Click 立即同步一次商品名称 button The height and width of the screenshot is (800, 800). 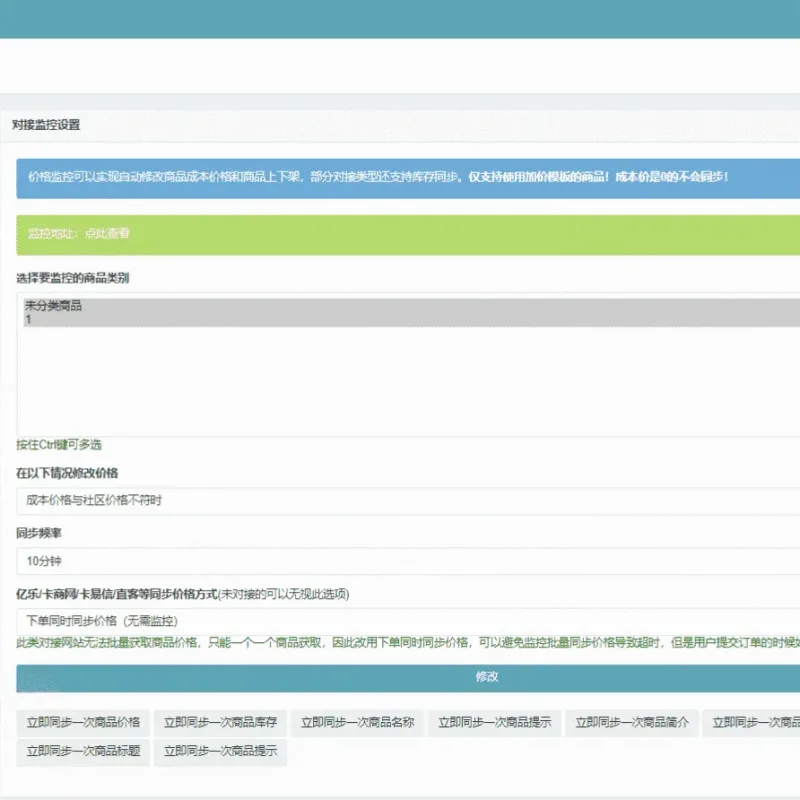(x=357, y=722)
